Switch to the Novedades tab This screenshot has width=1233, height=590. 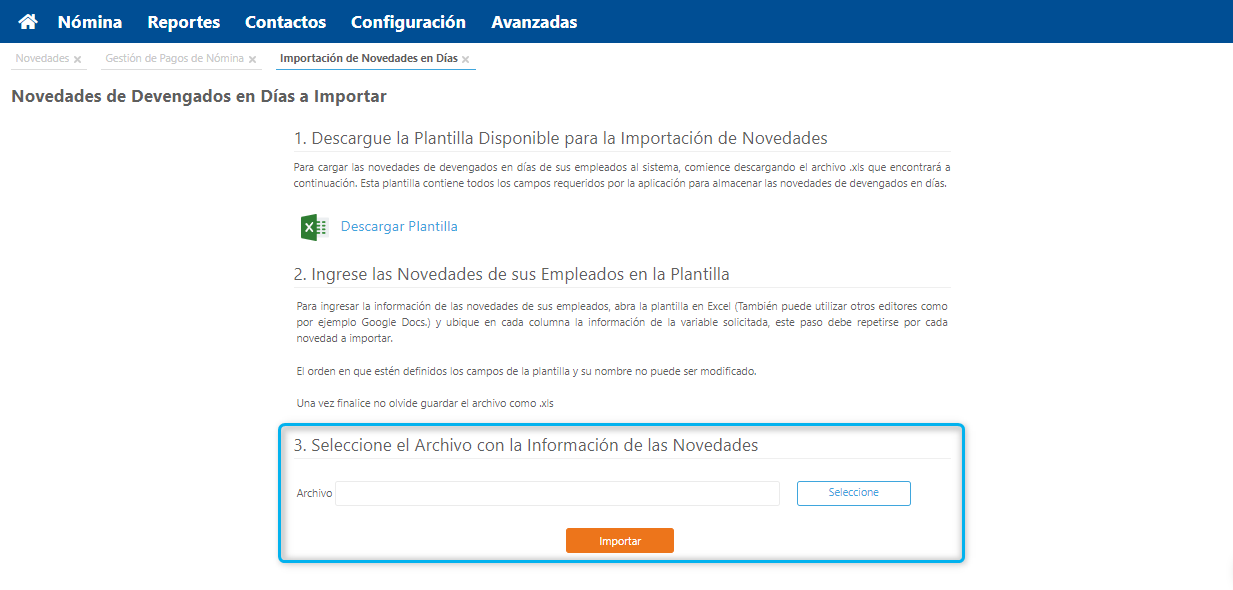tap(42, 59)
